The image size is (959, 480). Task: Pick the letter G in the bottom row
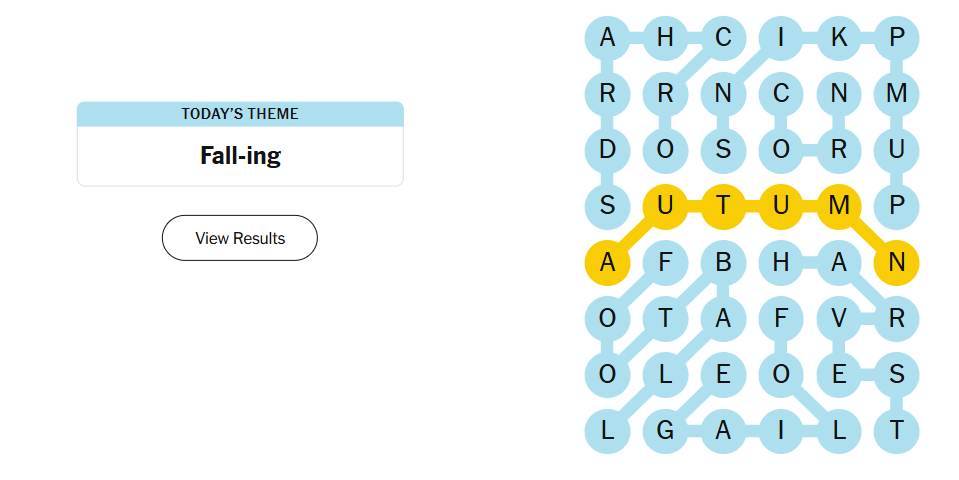click(x=665, y=432)
